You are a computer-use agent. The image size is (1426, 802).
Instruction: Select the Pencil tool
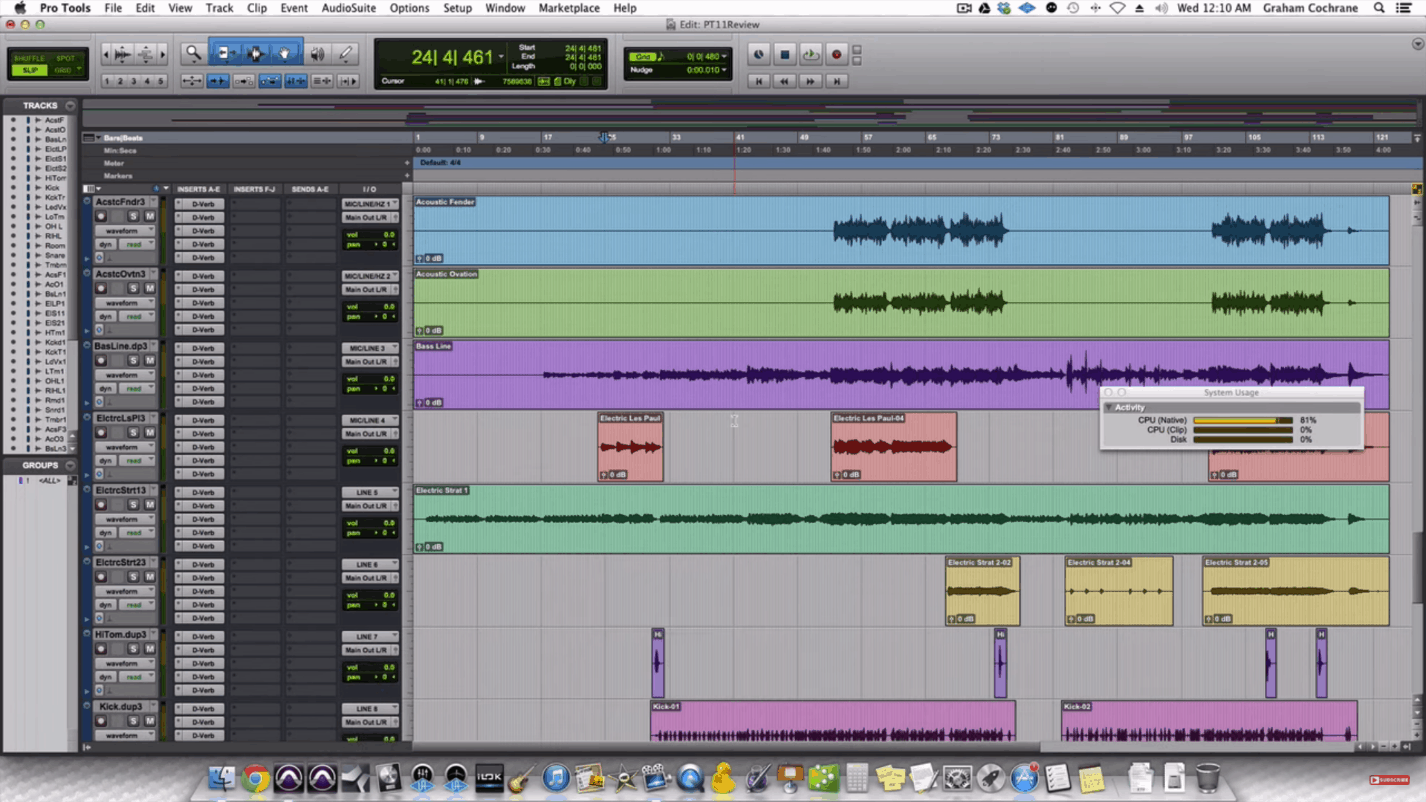[x=343, y=55]
